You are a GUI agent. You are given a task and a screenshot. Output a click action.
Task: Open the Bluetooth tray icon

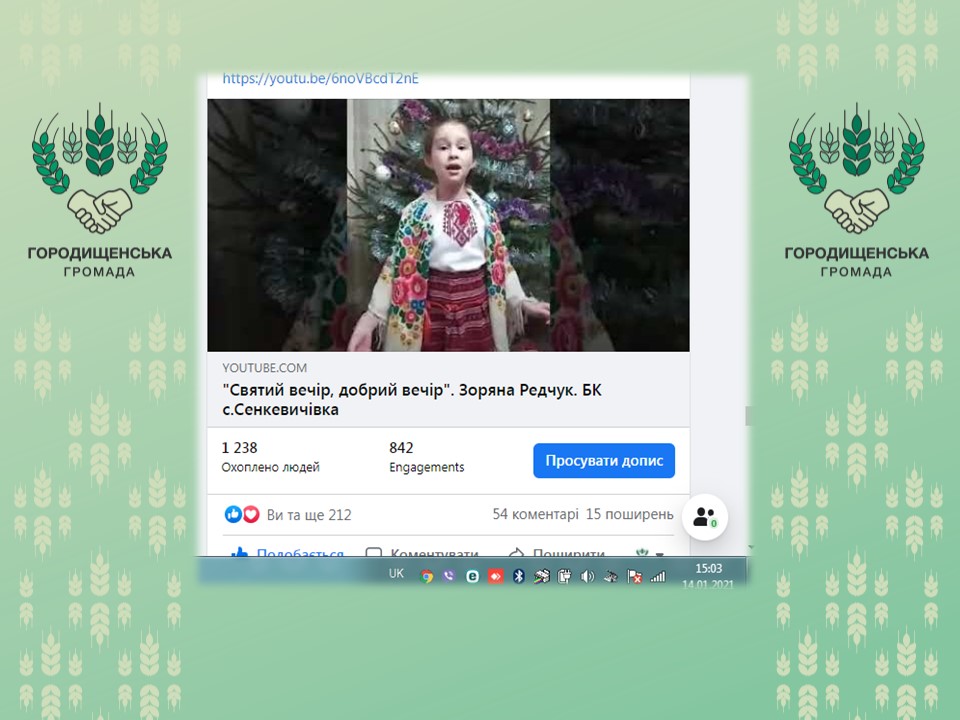519,576
